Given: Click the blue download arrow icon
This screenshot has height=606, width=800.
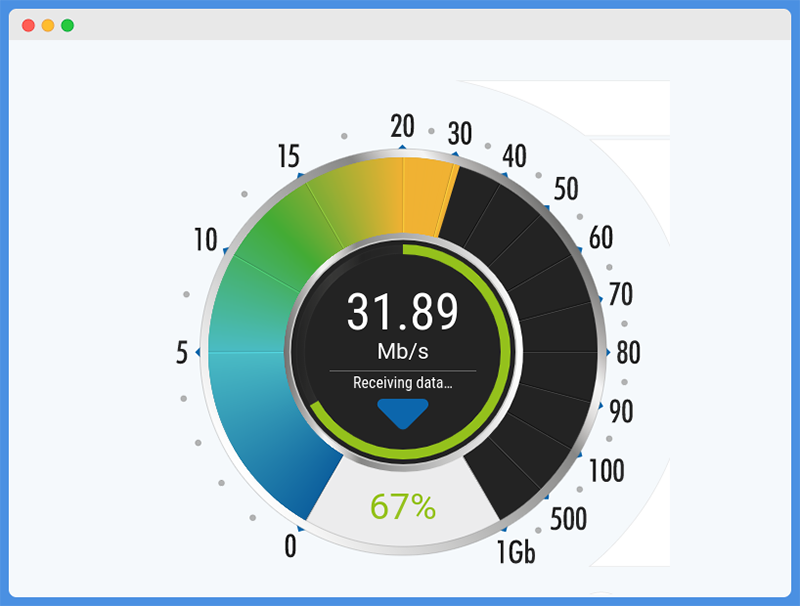Looking at the screenshot, I should 403,414.
